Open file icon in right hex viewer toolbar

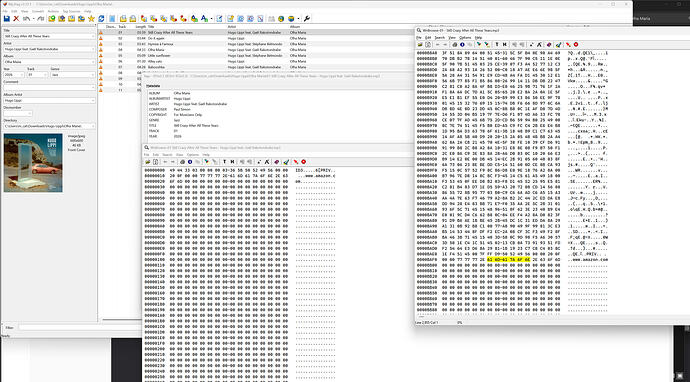point(420,44)
